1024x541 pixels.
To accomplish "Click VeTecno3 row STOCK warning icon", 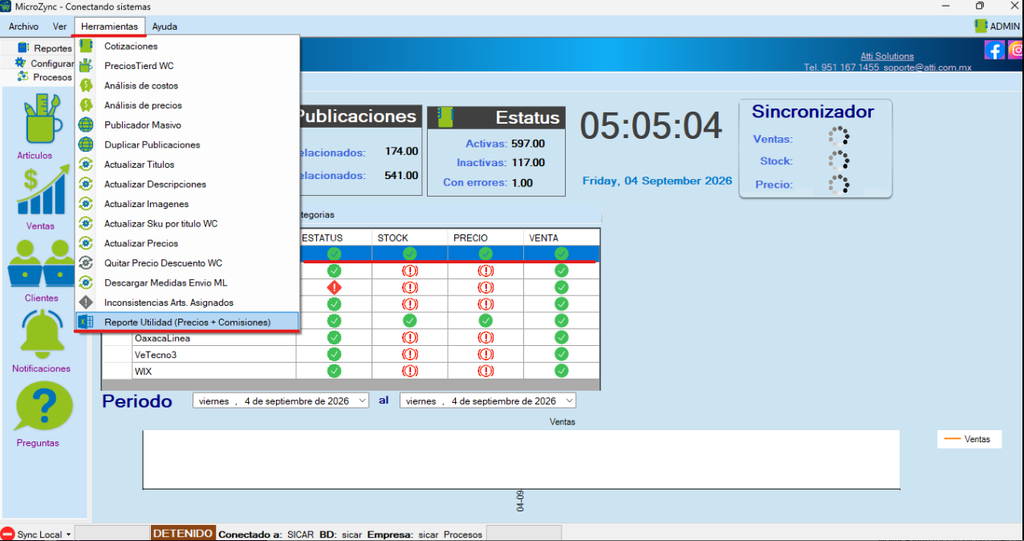I will (409, 354).
